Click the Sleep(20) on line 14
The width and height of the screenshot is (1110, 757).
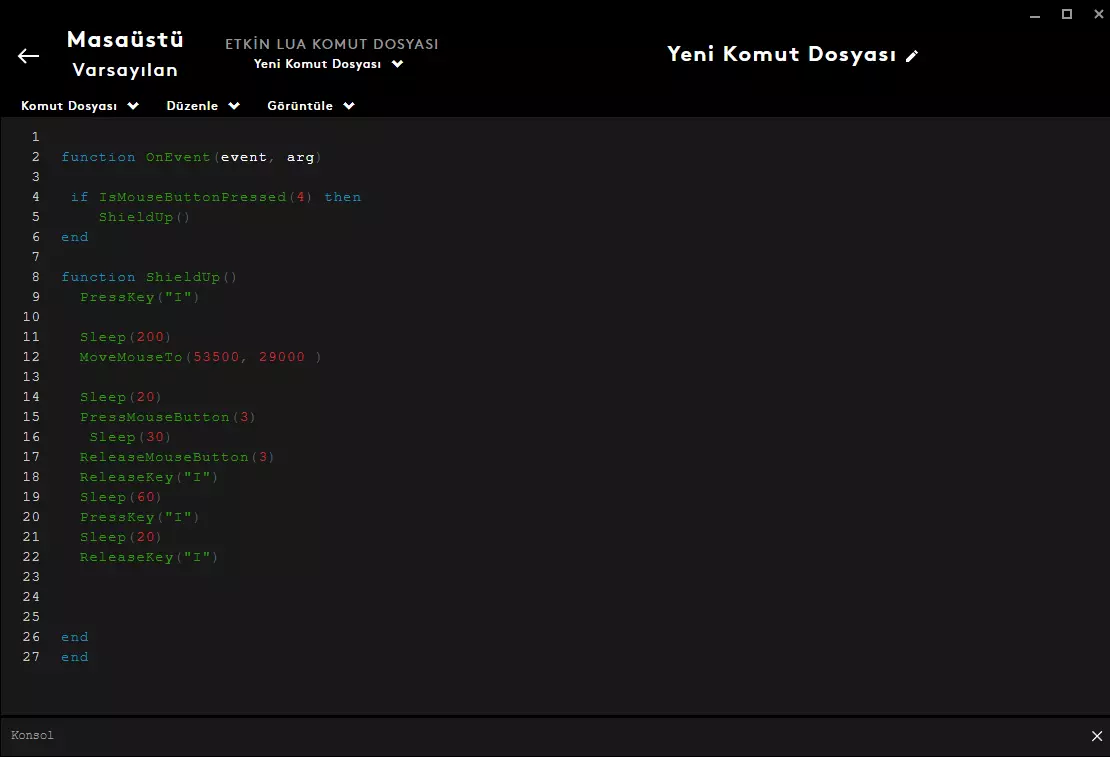(x=120, y=397)
